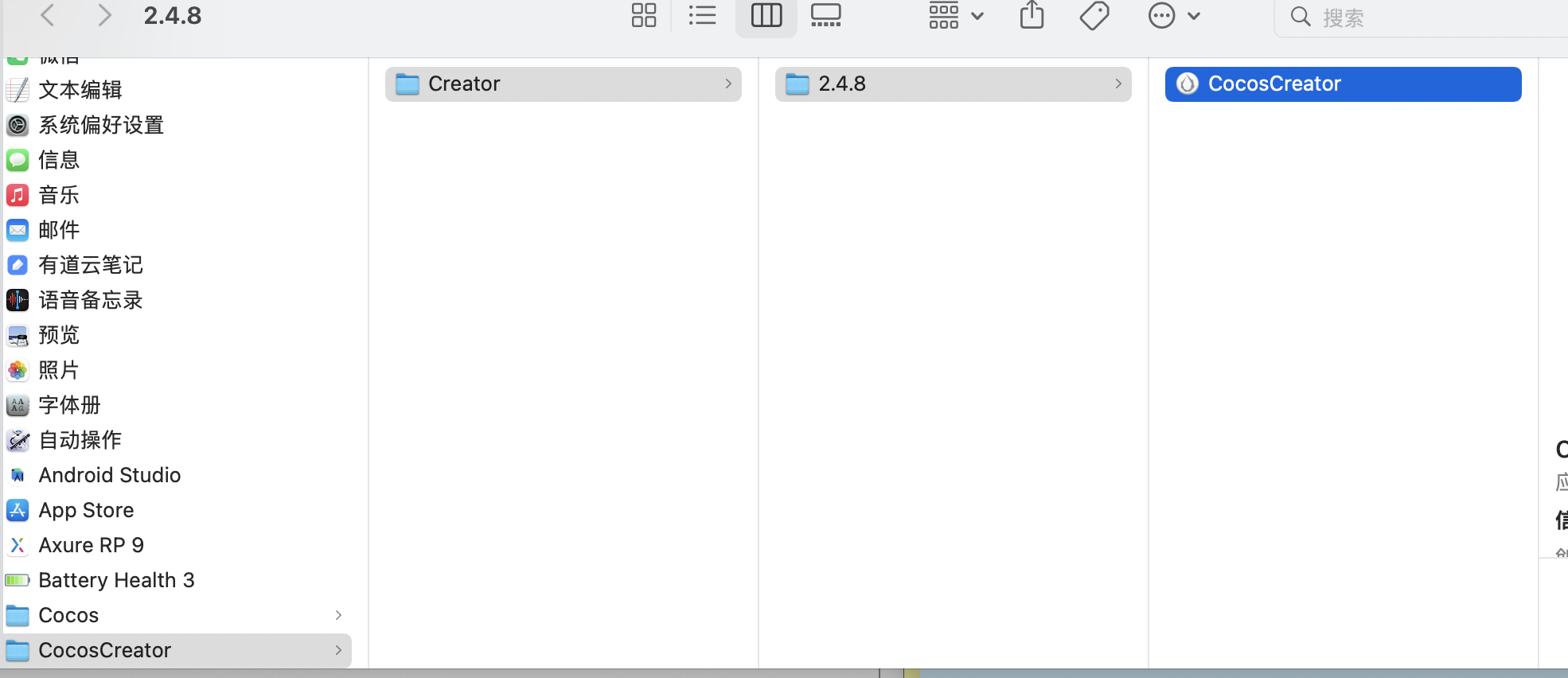Viewport: 1568px width, 678px height.
Task: Go back with the toolbar back arrow
Action: point(48,15)
